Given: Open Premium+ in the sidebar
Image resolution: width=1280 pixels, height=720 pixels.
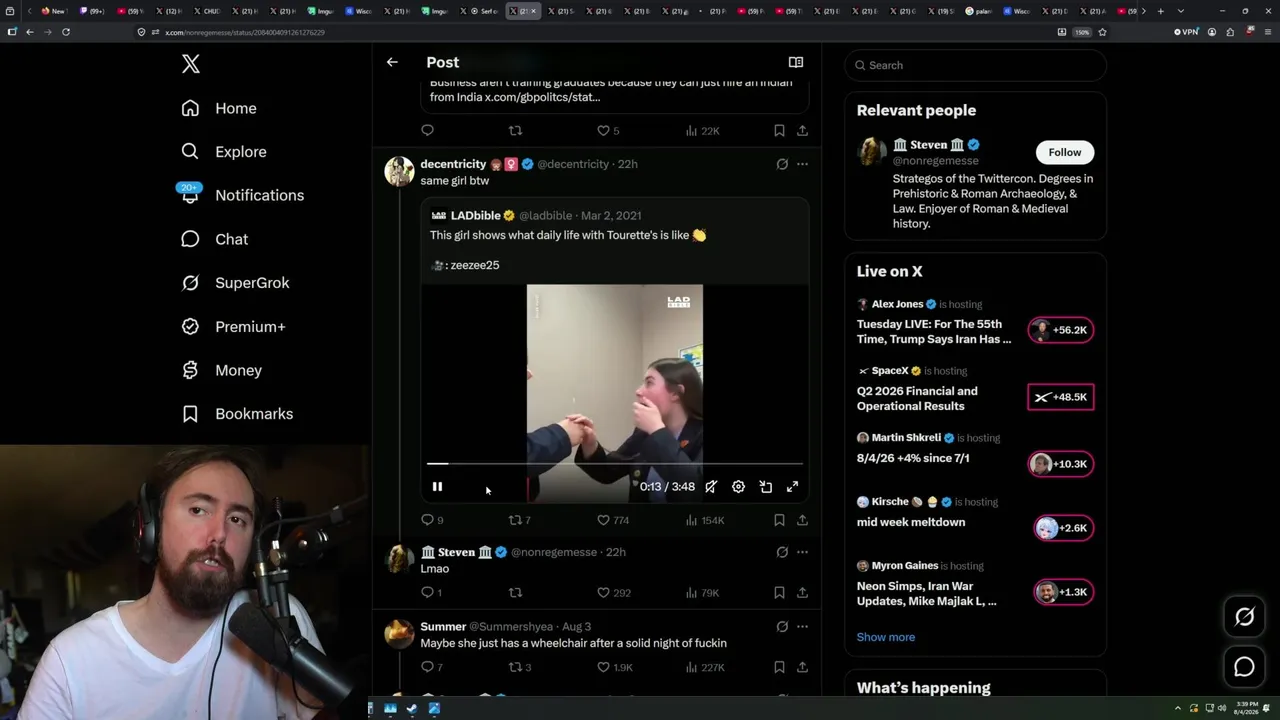Looking at the screenshot, I should click(x=233, y=327).
